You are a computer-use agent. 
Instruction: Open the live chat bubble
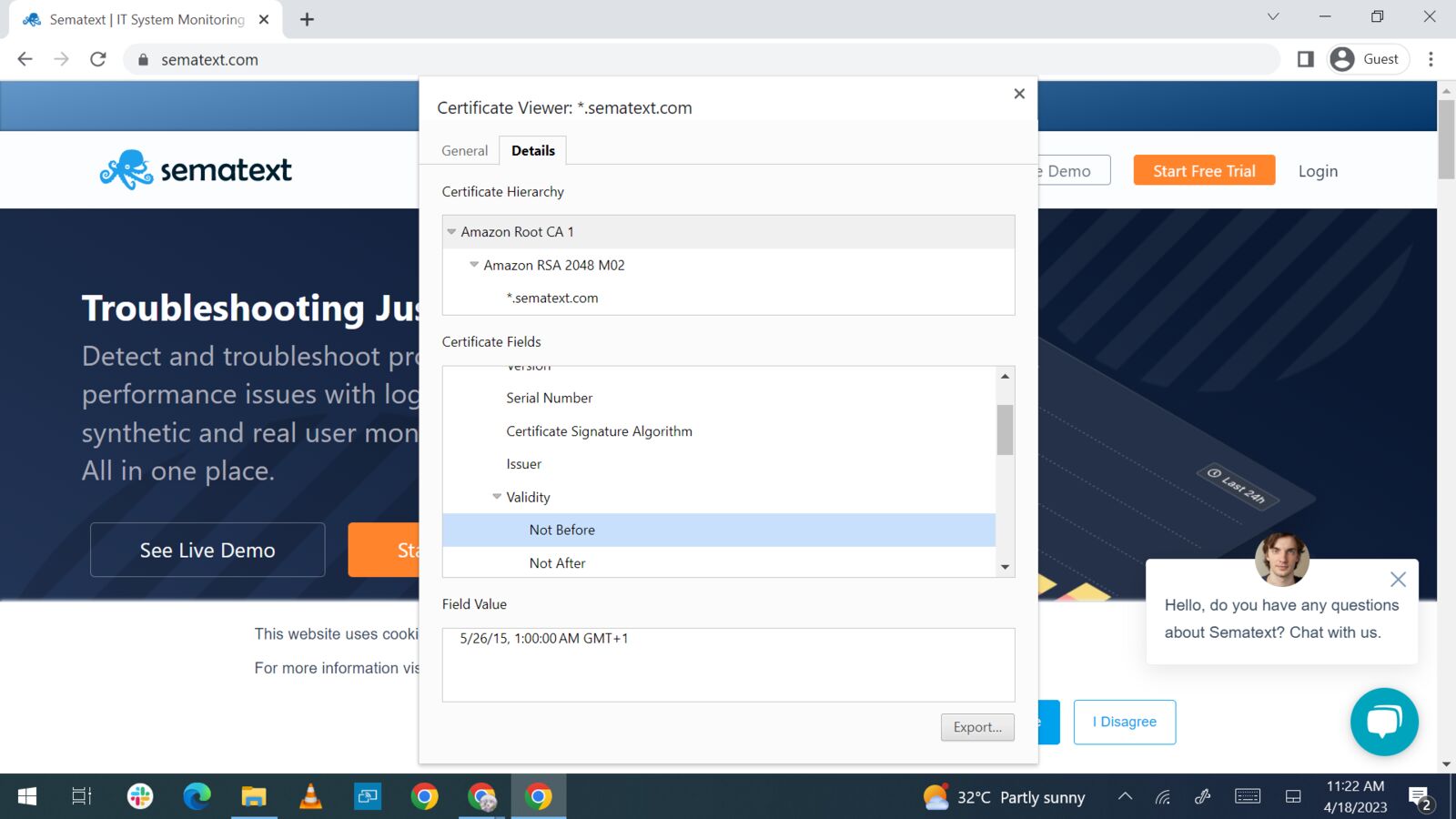point(1384,722)
